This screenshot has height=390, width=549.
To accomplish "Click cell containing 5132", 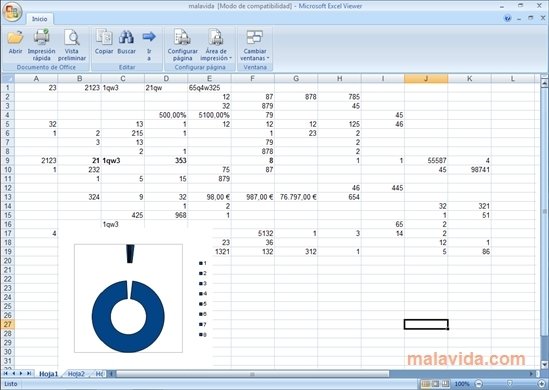I will pos(253,233).
